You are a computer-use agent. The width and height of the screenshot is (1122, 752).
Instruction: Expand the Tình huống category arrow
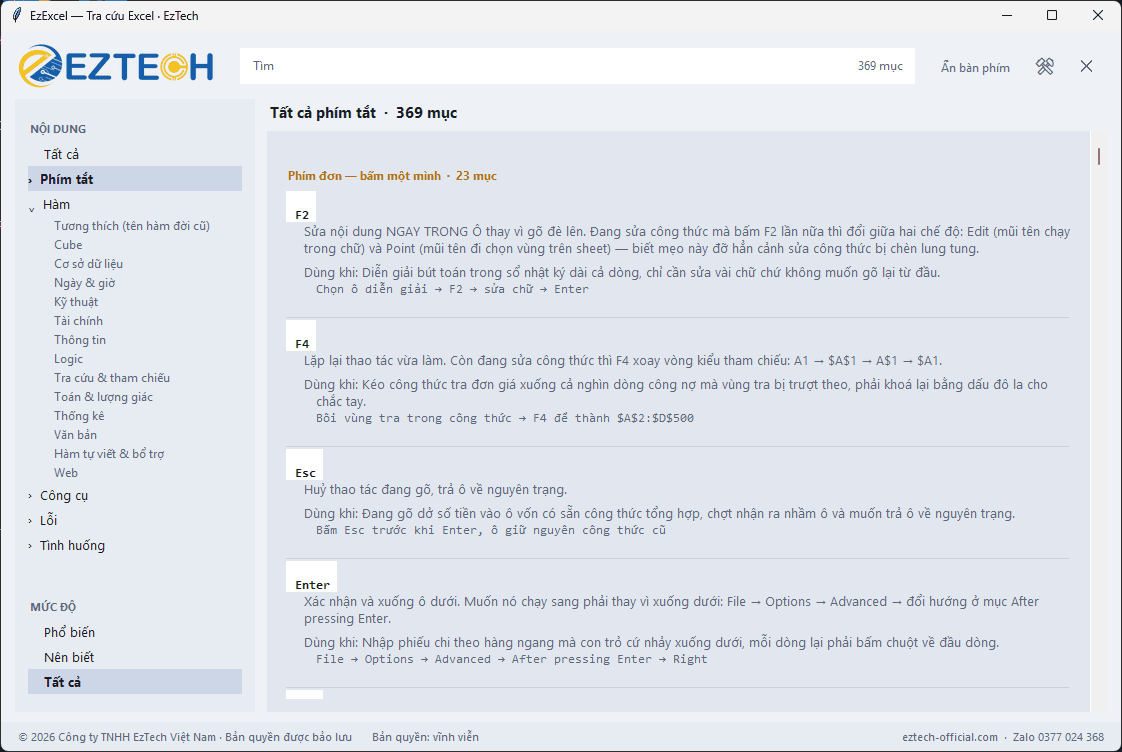coord(30,546)
